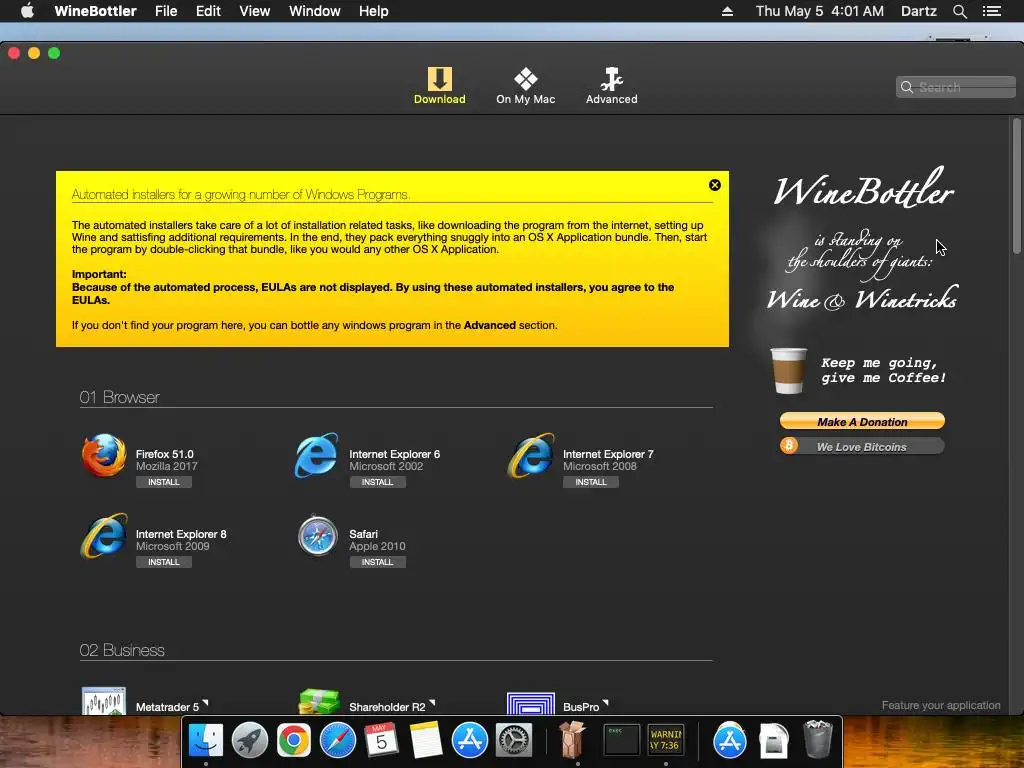
Task: Click the Advanced link in banner text
Action: pyautogui.click(x=489, y=325)
